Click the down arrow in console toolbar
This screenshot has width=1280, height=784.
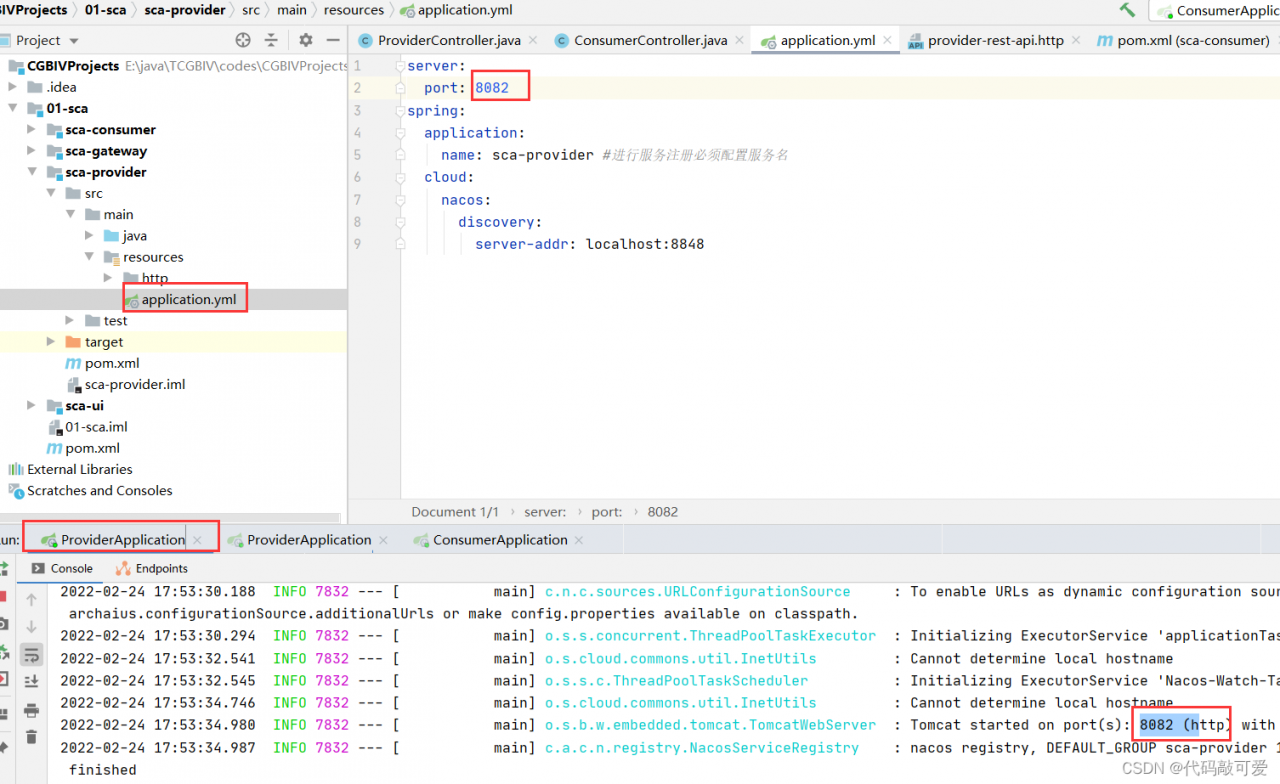point(31,627)
